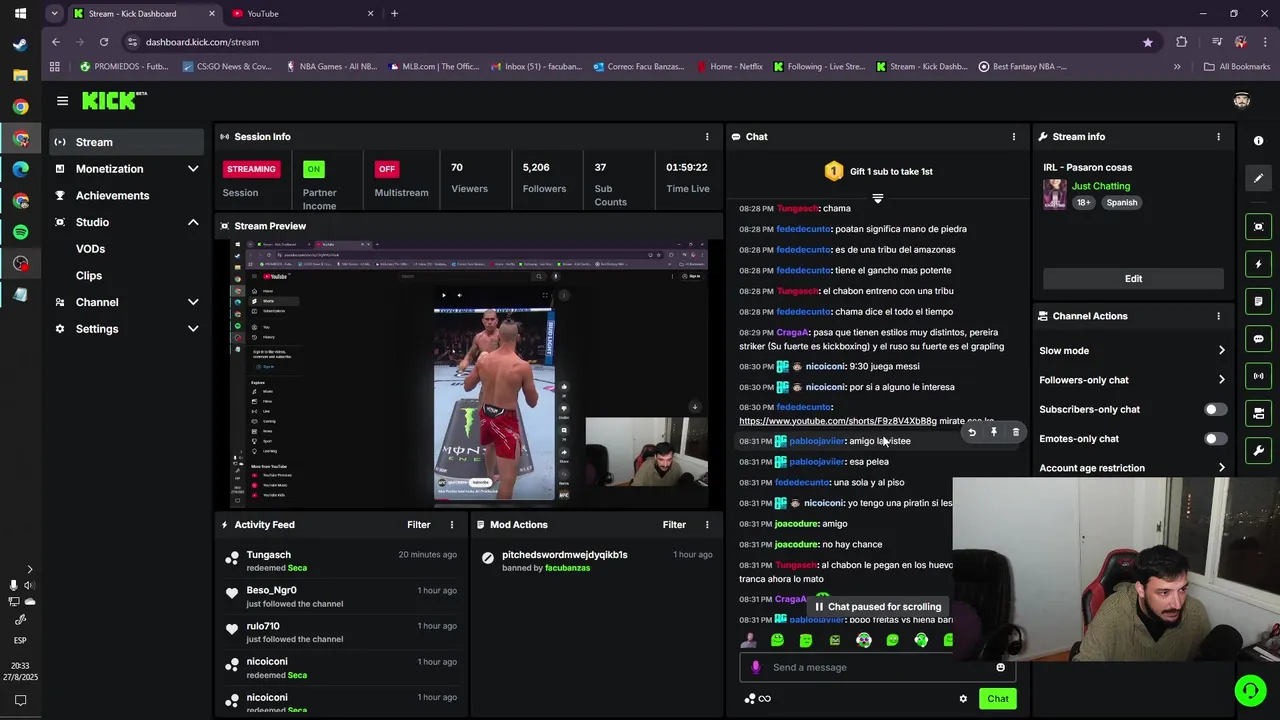Open the youtube.com/shorts link in chat
1280x720 pixels.
coord(838,421)
